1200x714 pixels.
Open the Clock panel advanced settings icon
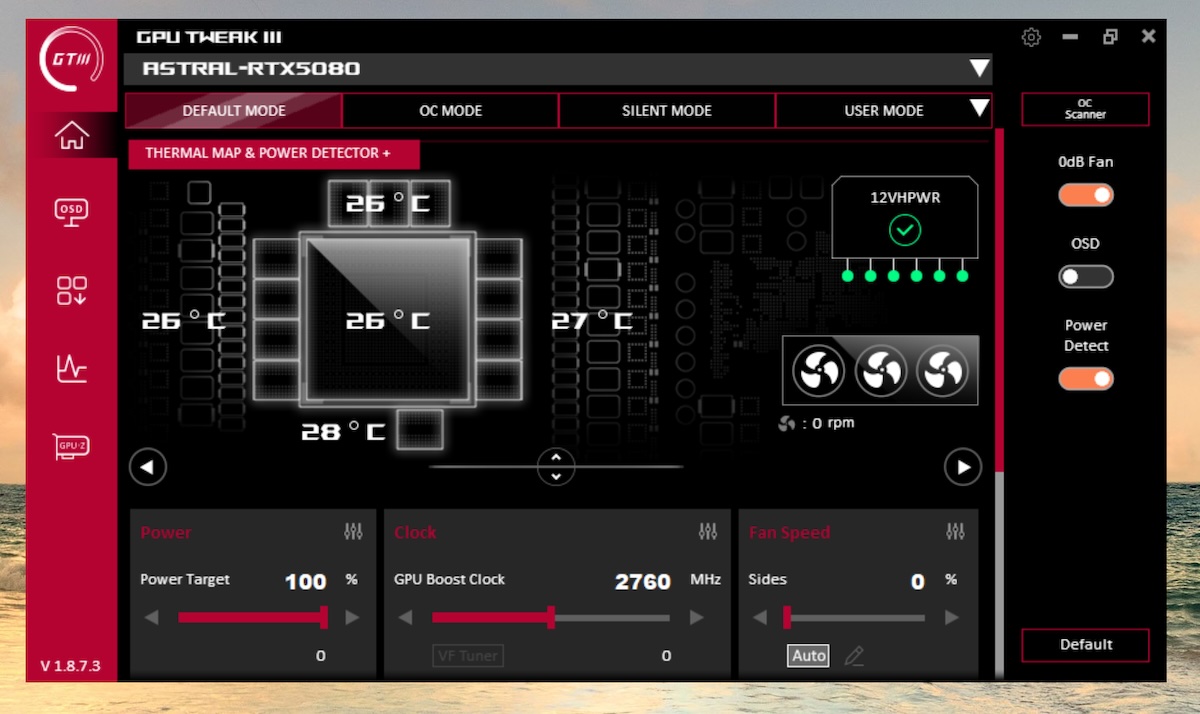[708, 532]
